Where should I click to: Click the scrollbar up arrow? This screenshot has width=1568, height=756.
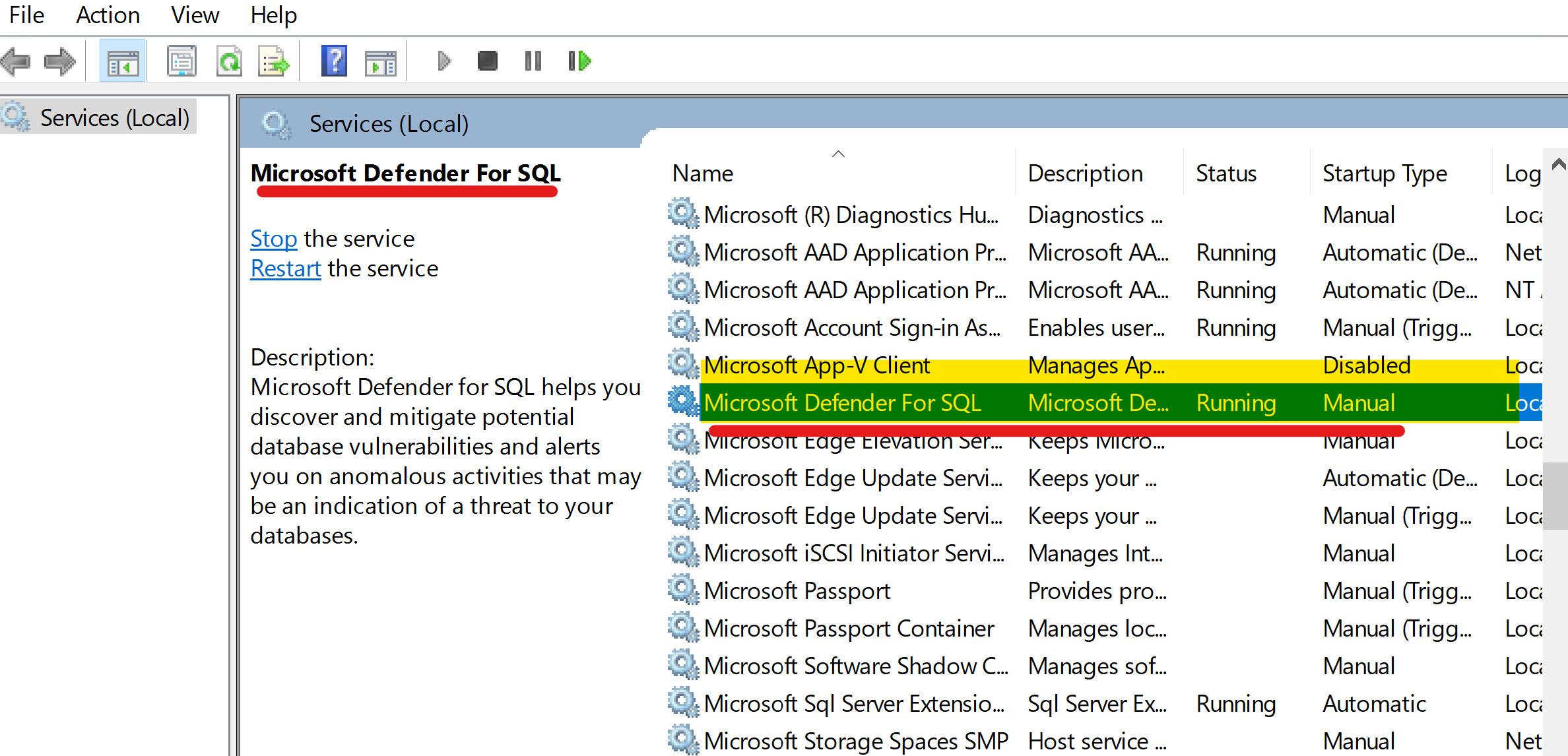[x=1559, y=164]
